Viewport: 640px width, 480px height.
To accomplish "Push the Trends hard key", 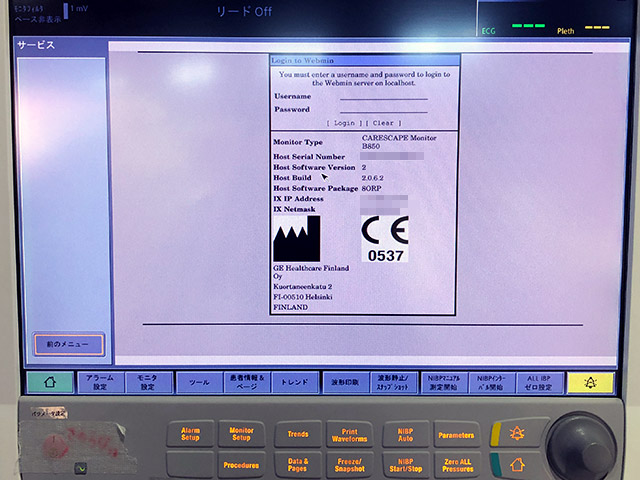I will 298,434.
